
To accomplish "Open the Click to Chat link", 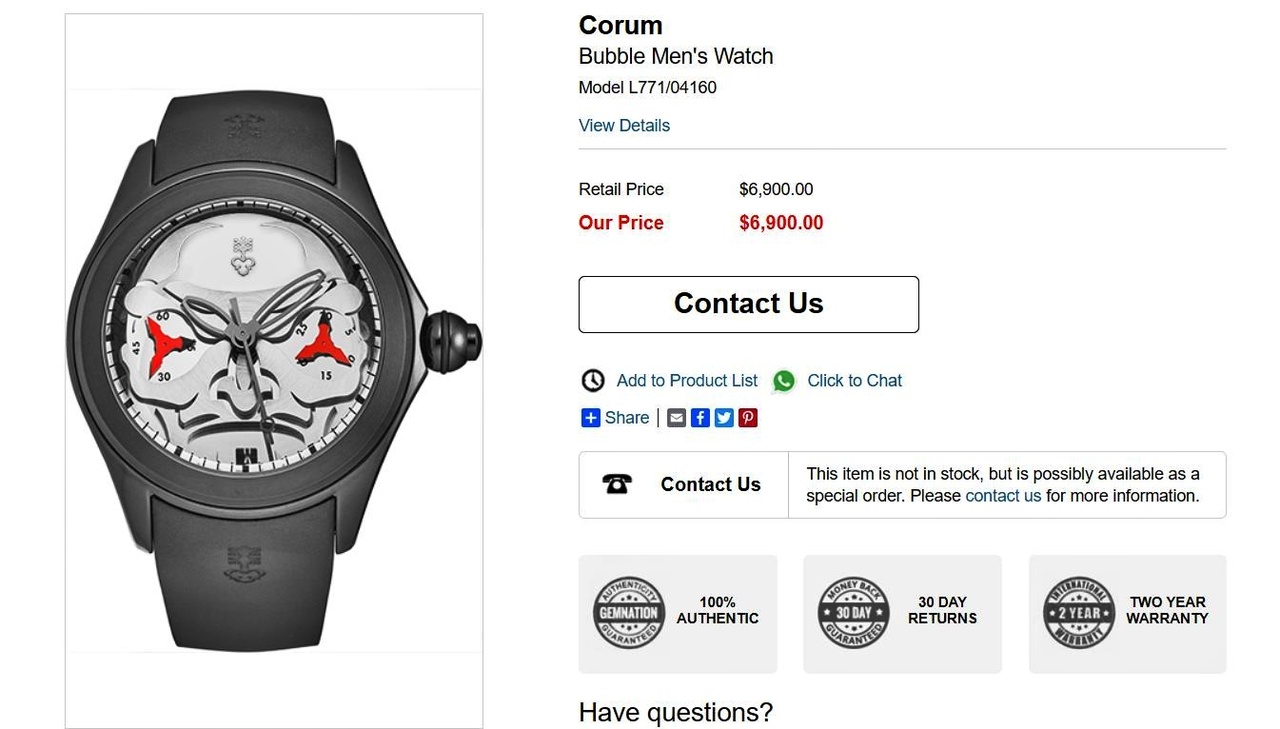I will tap(854, 381).
